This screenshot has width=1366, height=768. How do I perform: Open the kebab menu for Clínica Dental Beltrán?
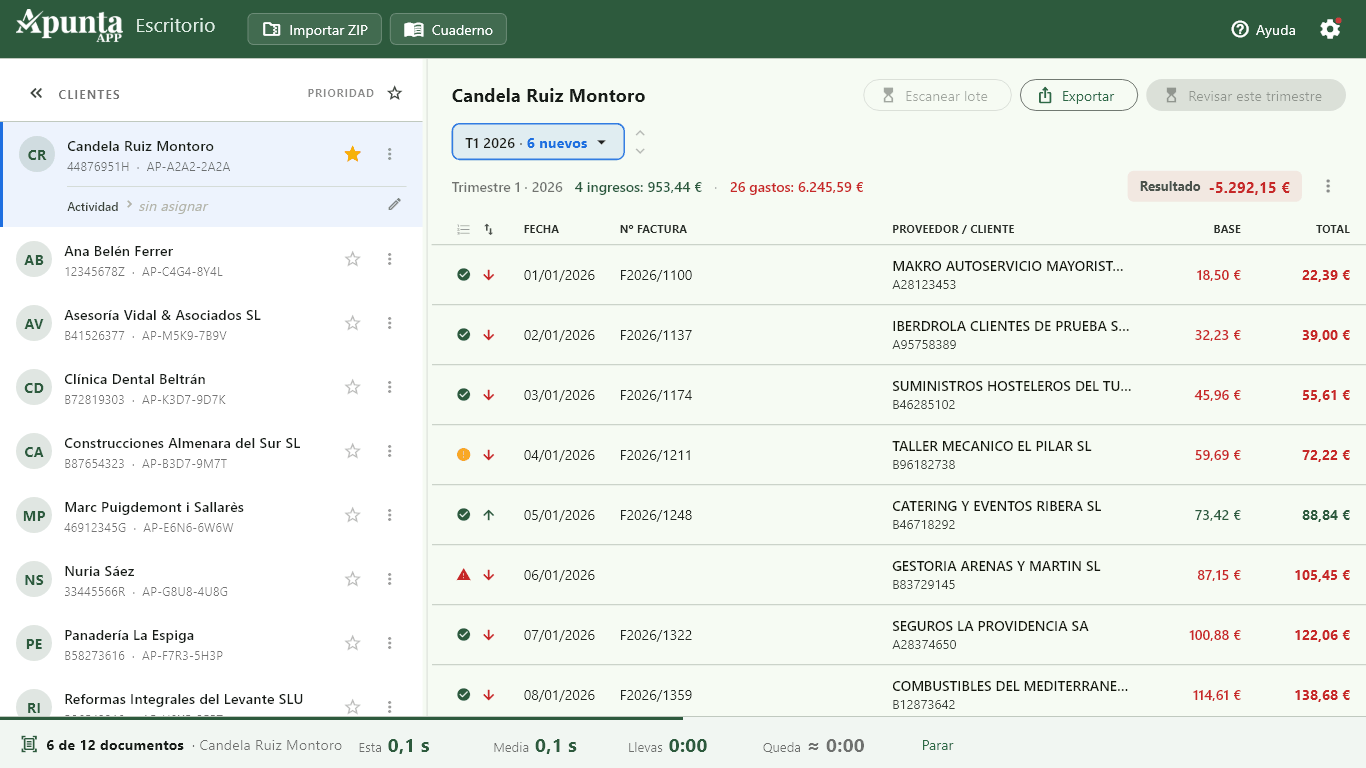pyautogui.click(x=390, y=387)
